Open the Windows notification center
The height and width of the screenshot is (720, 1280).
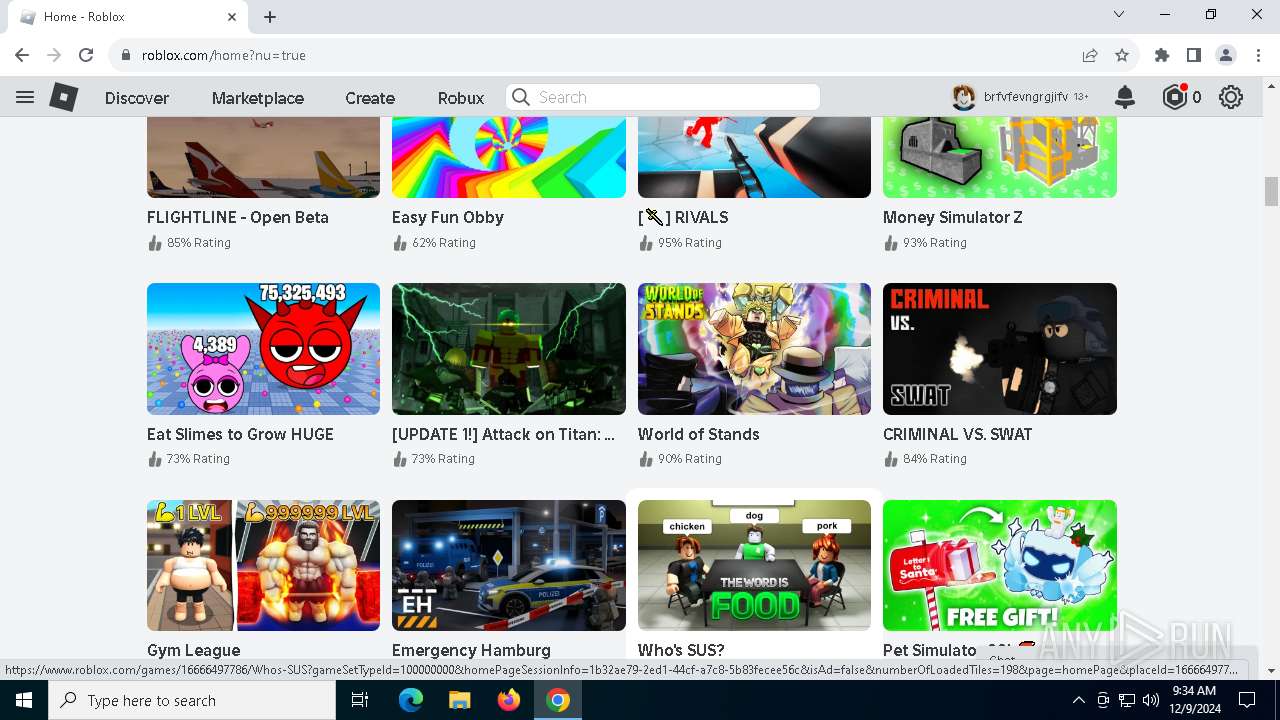(x=1247, y=700)
